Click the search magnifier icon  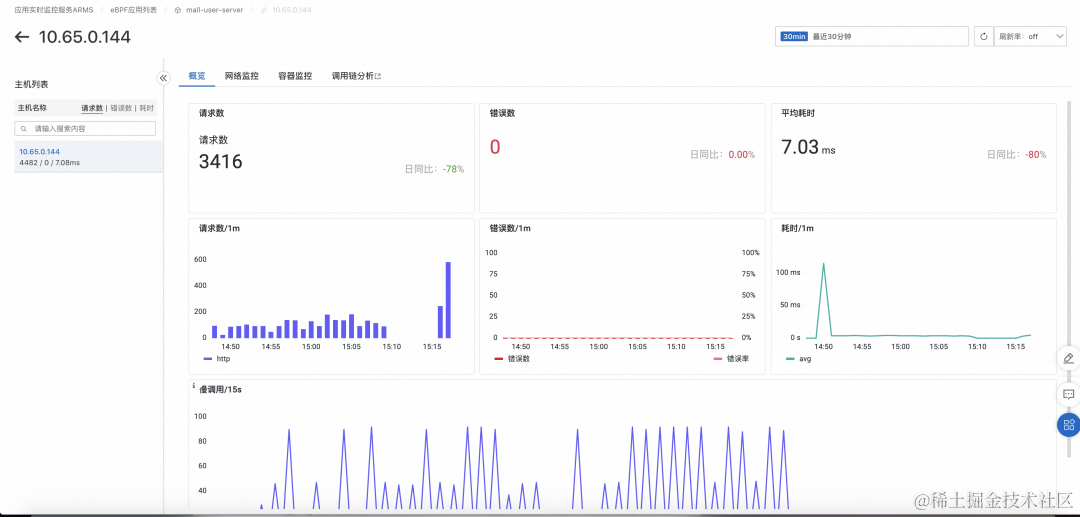pyautogui.click(x=25, y=129)
